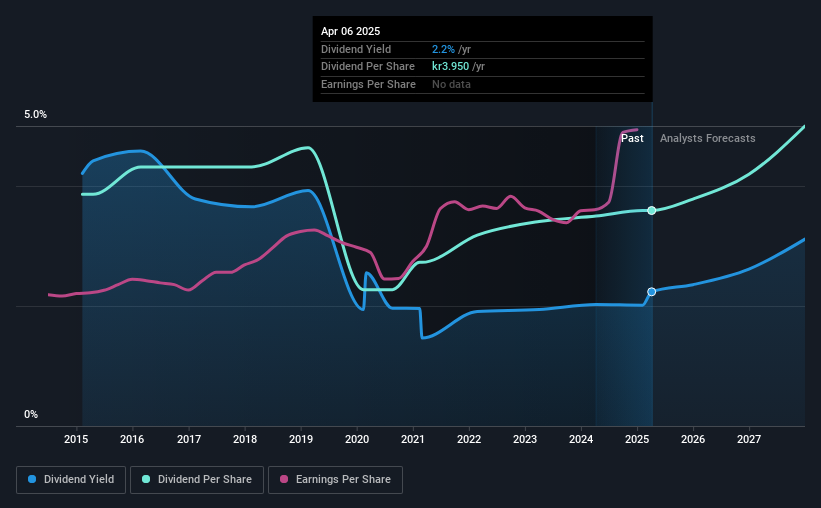
Task: Click the 2025 x-axis year label
Action: [x=637, y=439]
